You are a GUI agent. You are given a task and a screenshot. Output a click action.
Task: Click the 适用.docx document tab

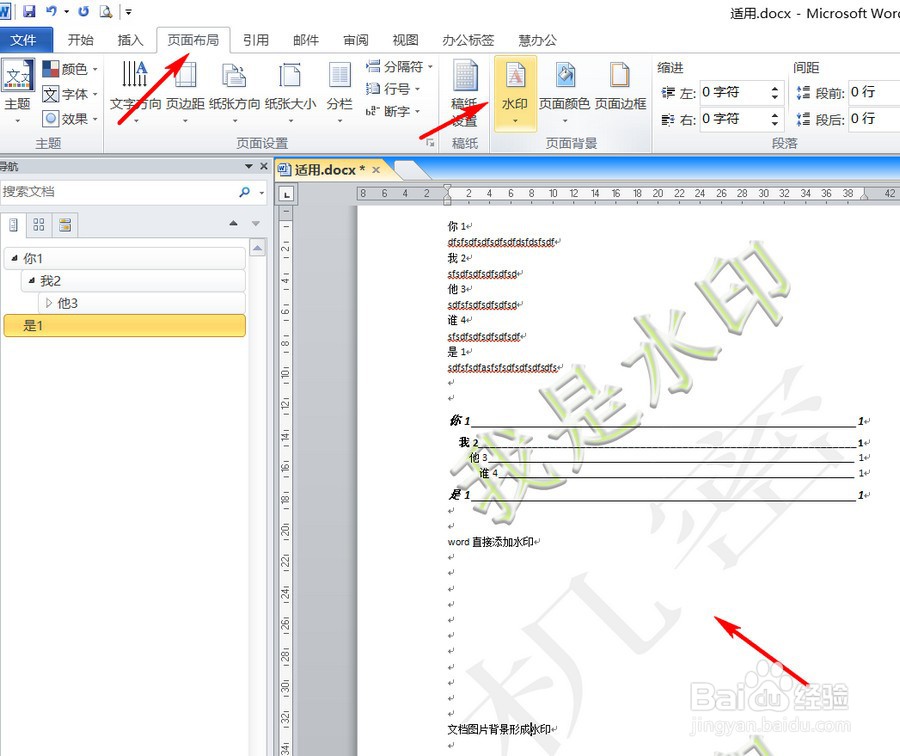point(330,170)
